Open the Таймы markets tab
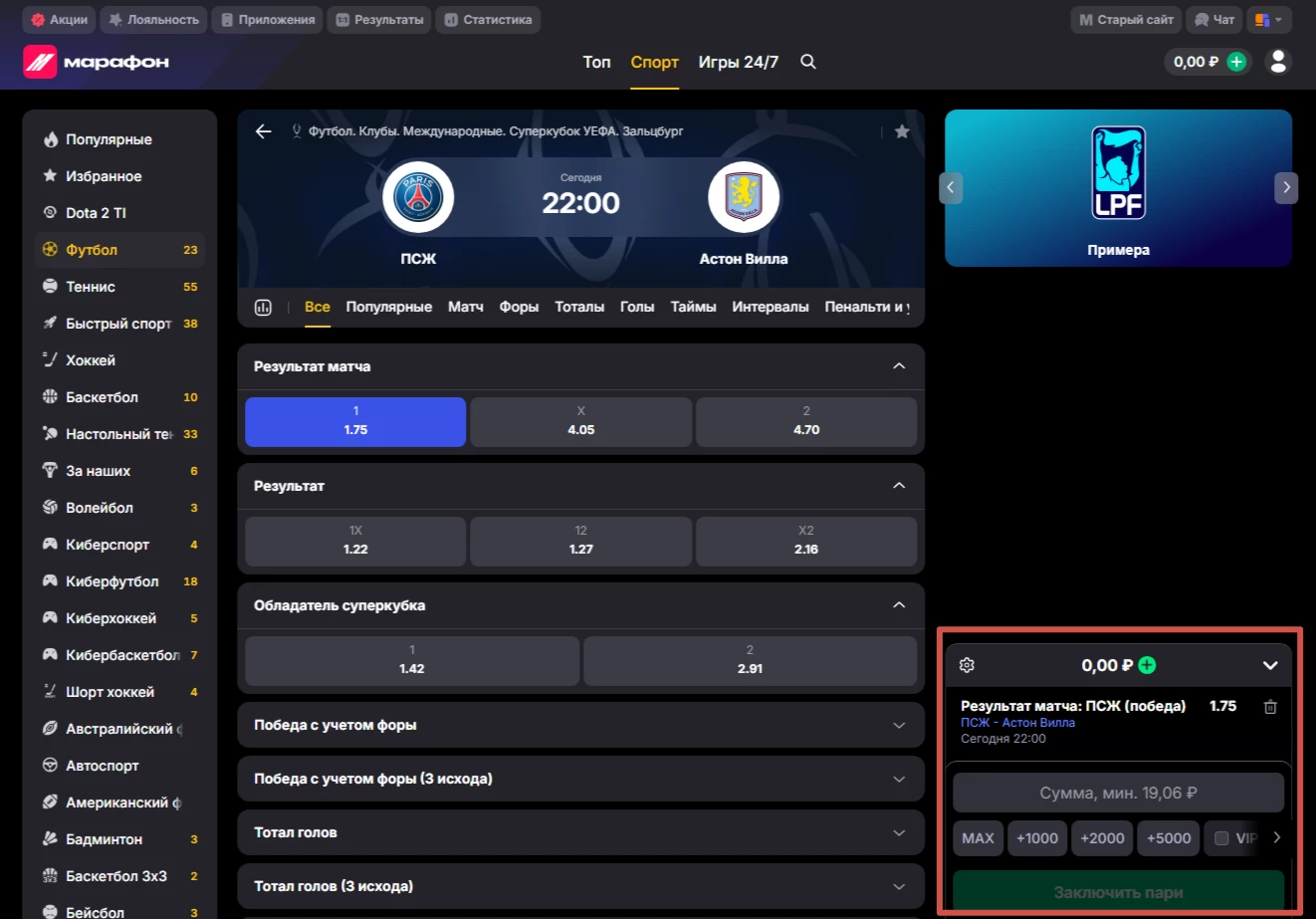Viewport: 1316px width, 919px height. 693,307
